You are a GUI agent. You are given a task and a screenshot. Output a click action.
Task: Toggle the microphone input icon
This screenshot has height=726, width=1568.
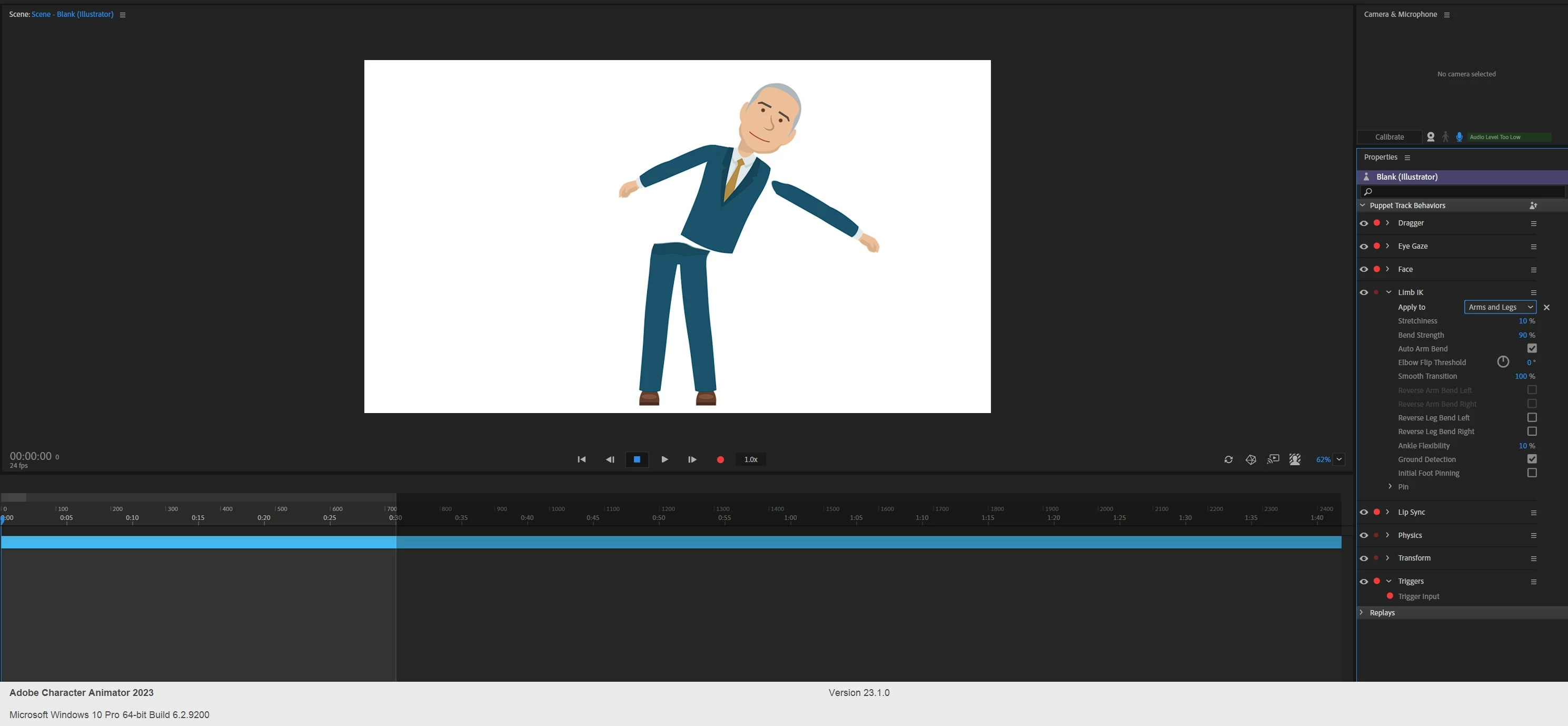[x=1459, y=137]
